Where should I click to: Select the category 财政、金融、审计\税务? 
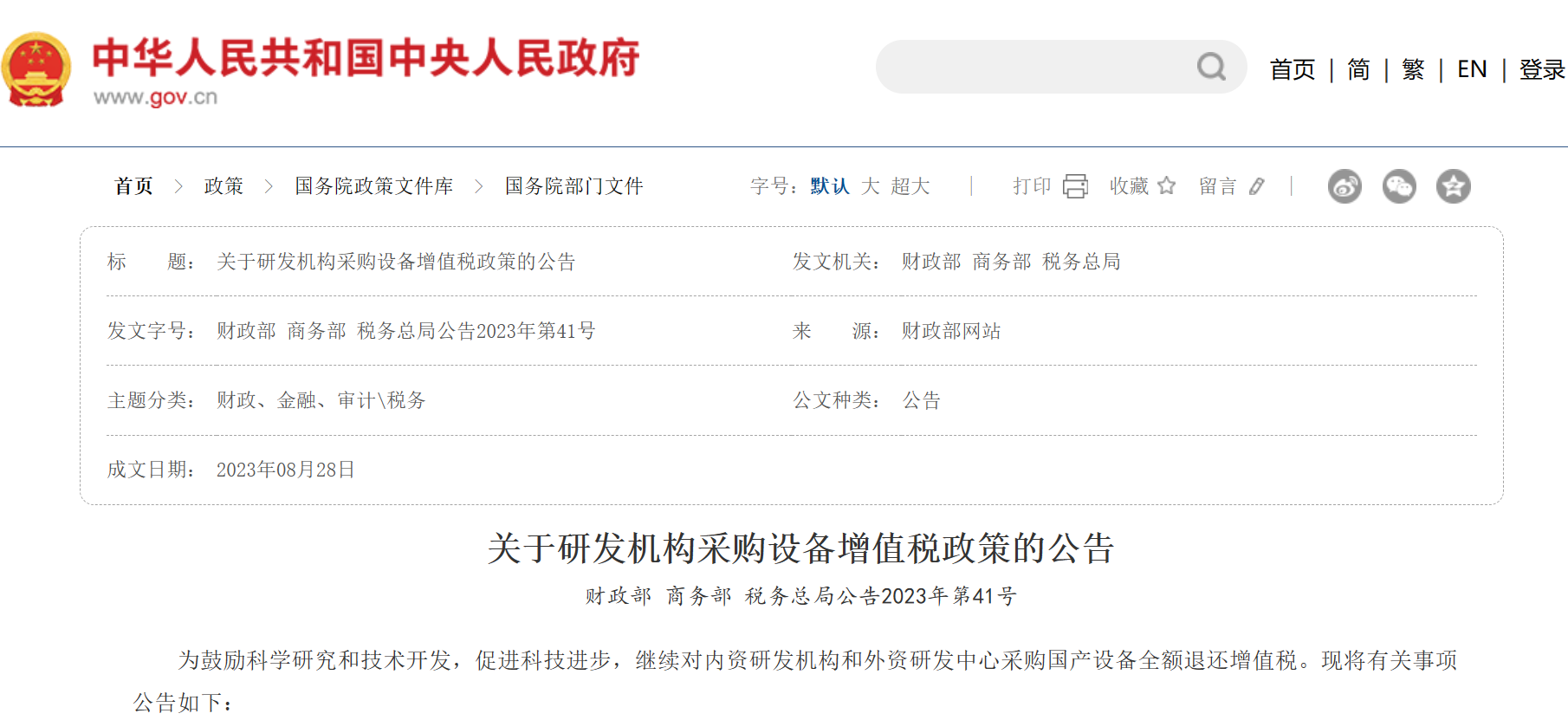321,400
